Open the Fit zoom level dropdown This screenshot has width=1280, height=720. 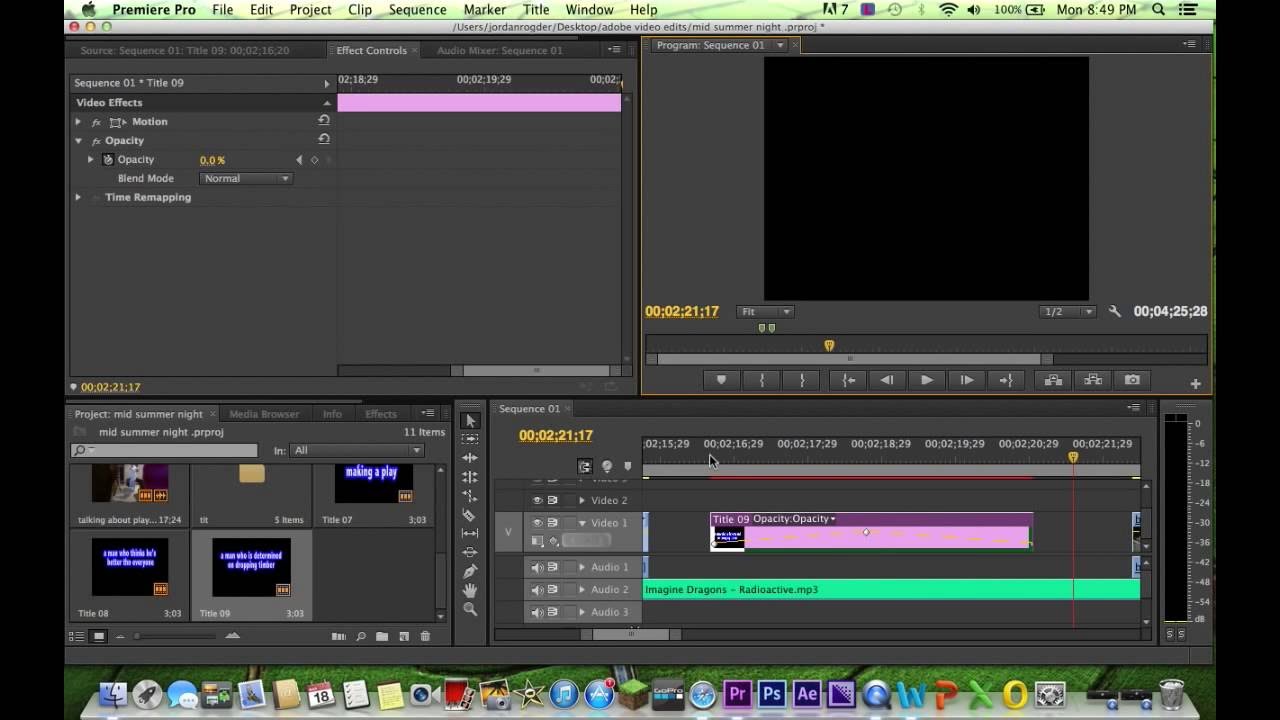[x=765, y=312]
